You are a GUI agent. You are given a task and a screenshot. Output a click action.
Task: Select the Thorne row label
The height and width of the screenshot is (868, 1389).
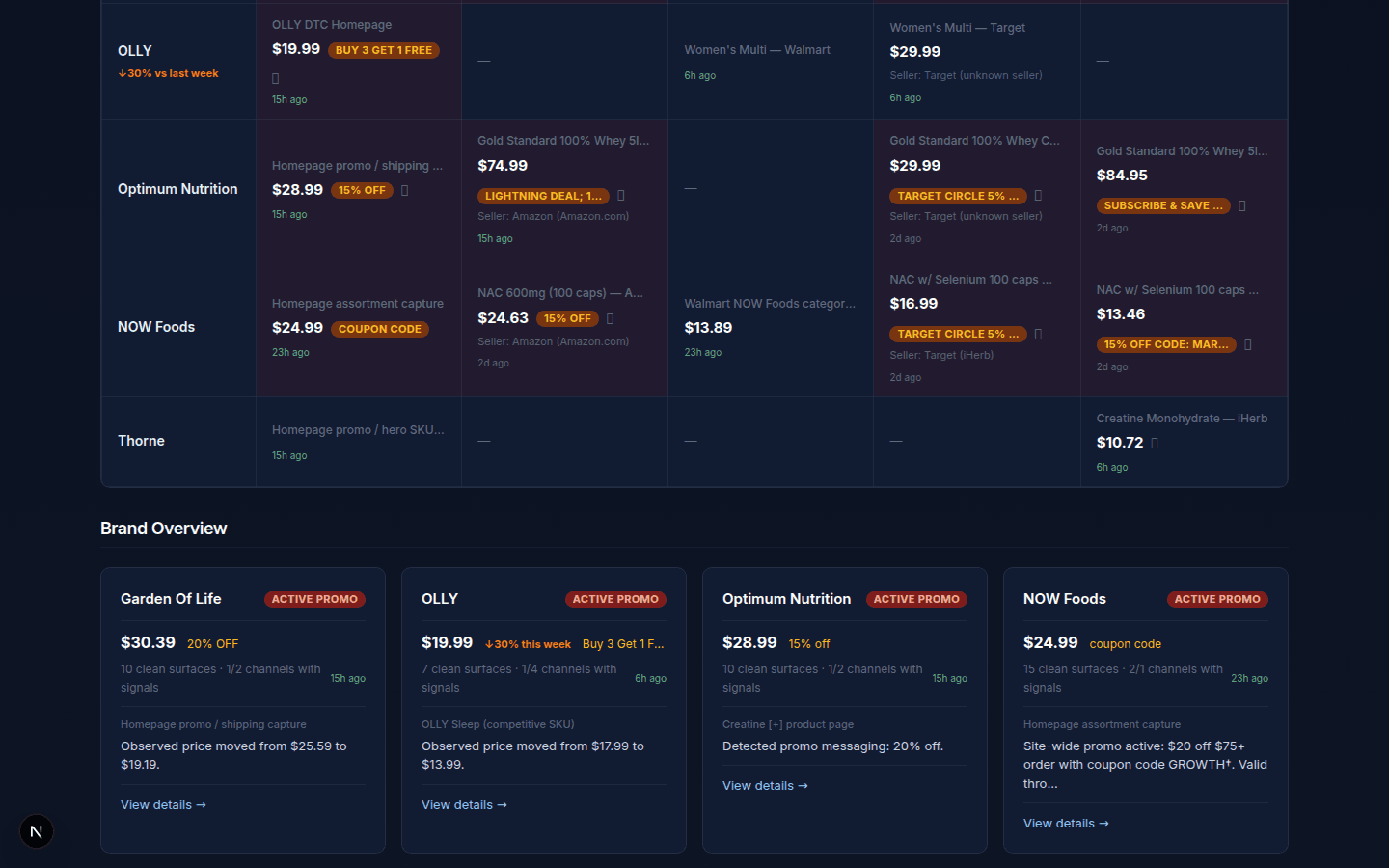coord(141,441)
